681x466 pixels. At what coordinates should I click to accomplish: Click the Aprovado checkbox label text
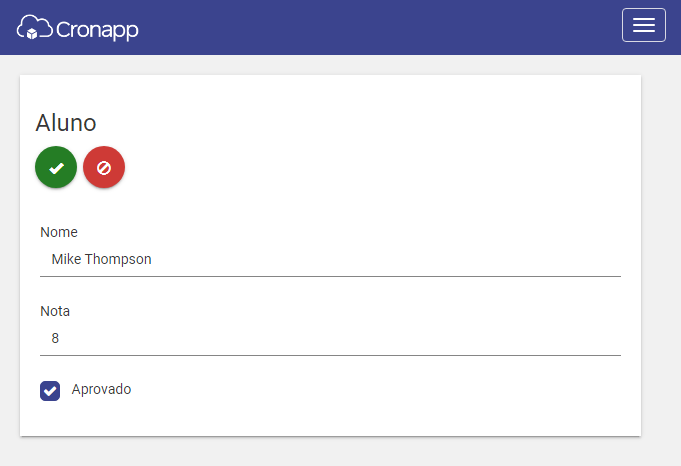[x=101, y=389]
